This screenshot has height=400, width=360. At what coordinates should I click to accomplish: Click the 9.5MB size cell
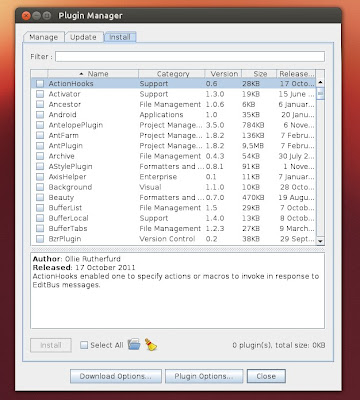(253, 146)
